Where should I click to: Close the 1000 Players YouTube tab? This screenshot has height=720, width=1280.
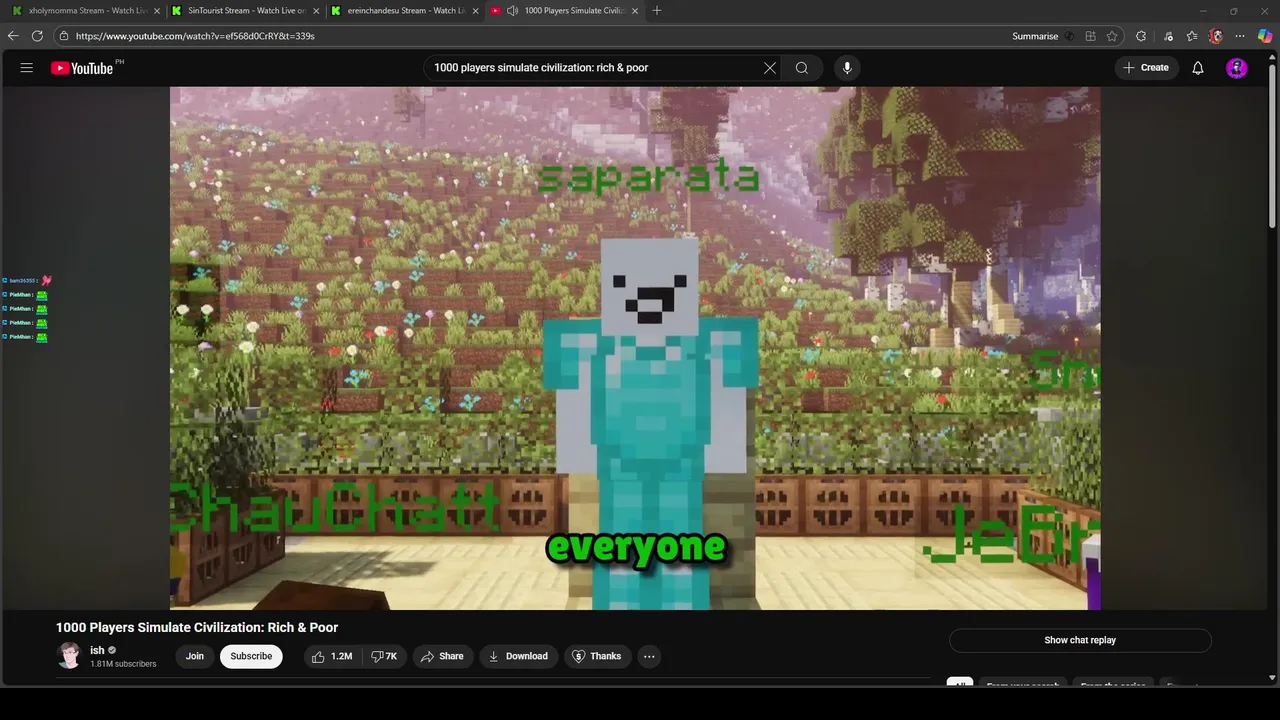pos(634,11)
